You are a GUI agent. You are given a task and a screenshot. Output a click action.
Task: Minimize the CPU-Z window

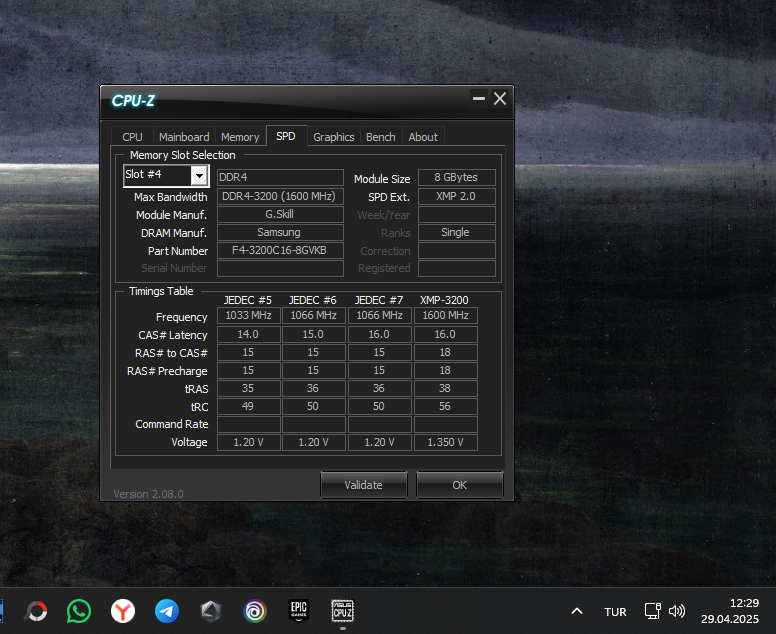tap(479, 98)
